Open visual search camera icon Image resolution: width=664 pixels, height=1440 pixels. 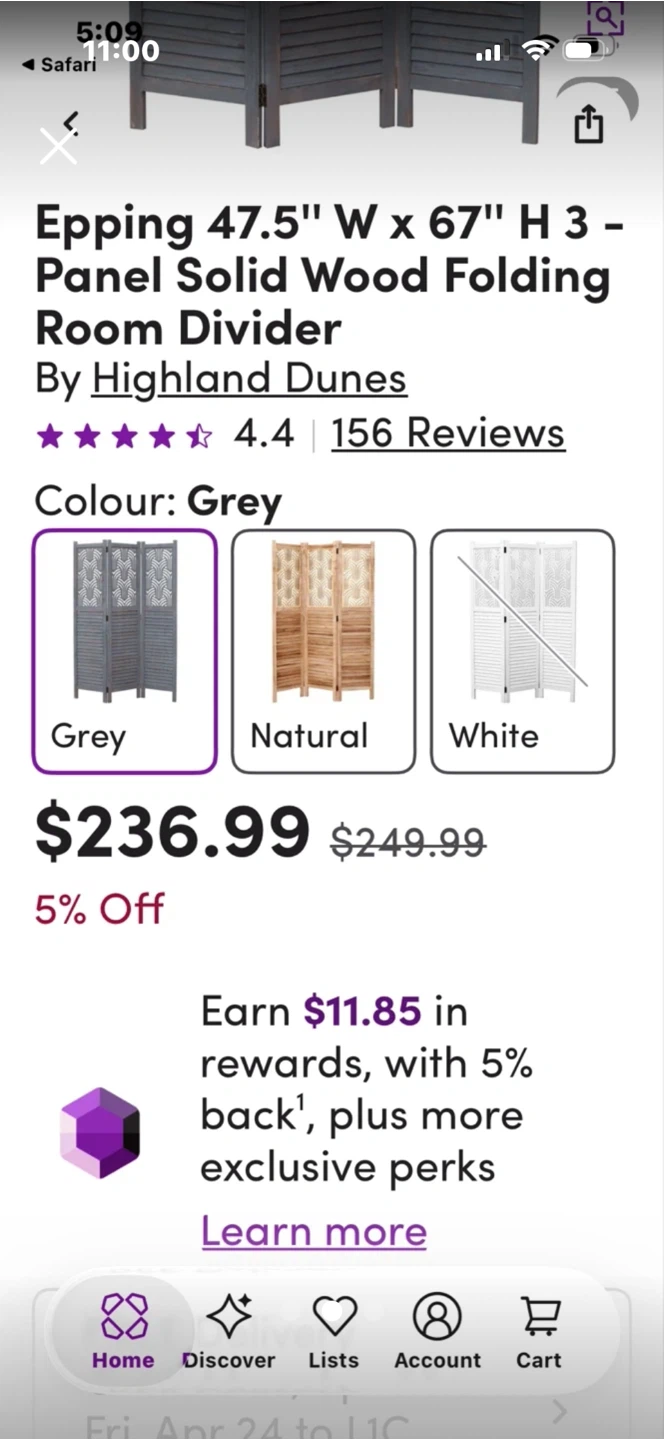[605, 18]
